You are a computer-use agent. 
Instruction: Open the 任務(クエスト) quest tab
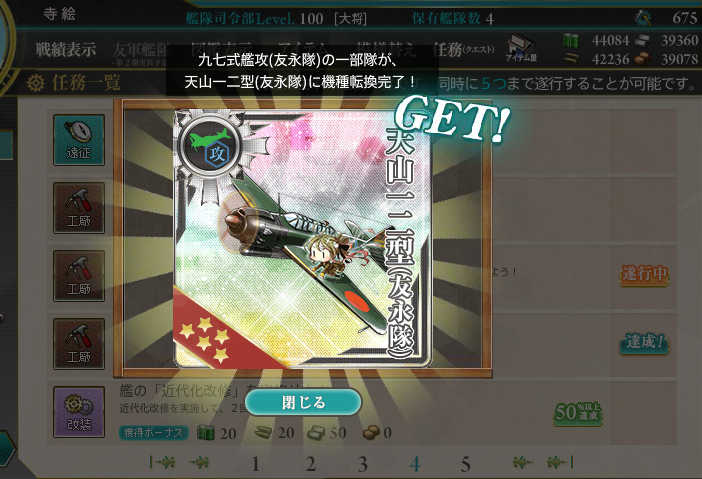tap(463, 49)
